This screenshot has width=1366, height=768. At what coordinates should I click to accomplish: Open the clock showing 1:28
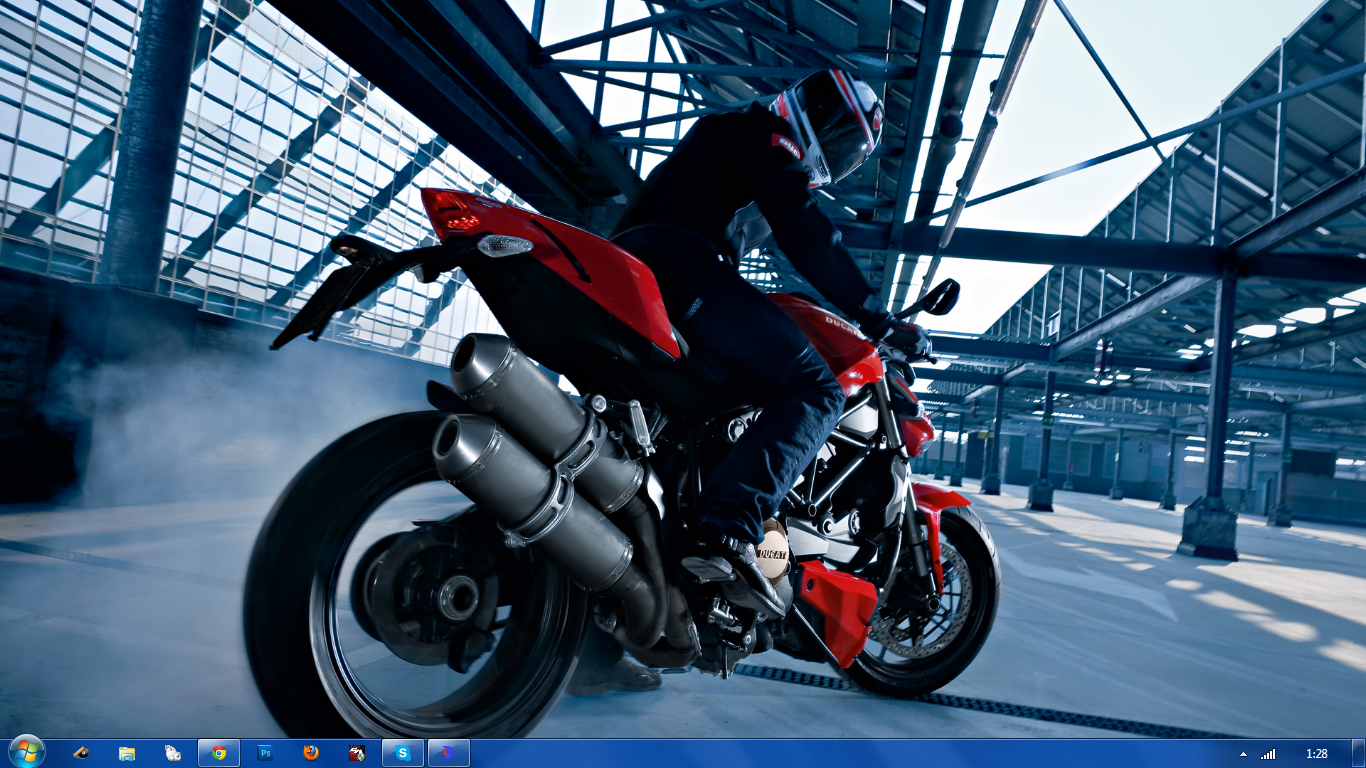1317,754
